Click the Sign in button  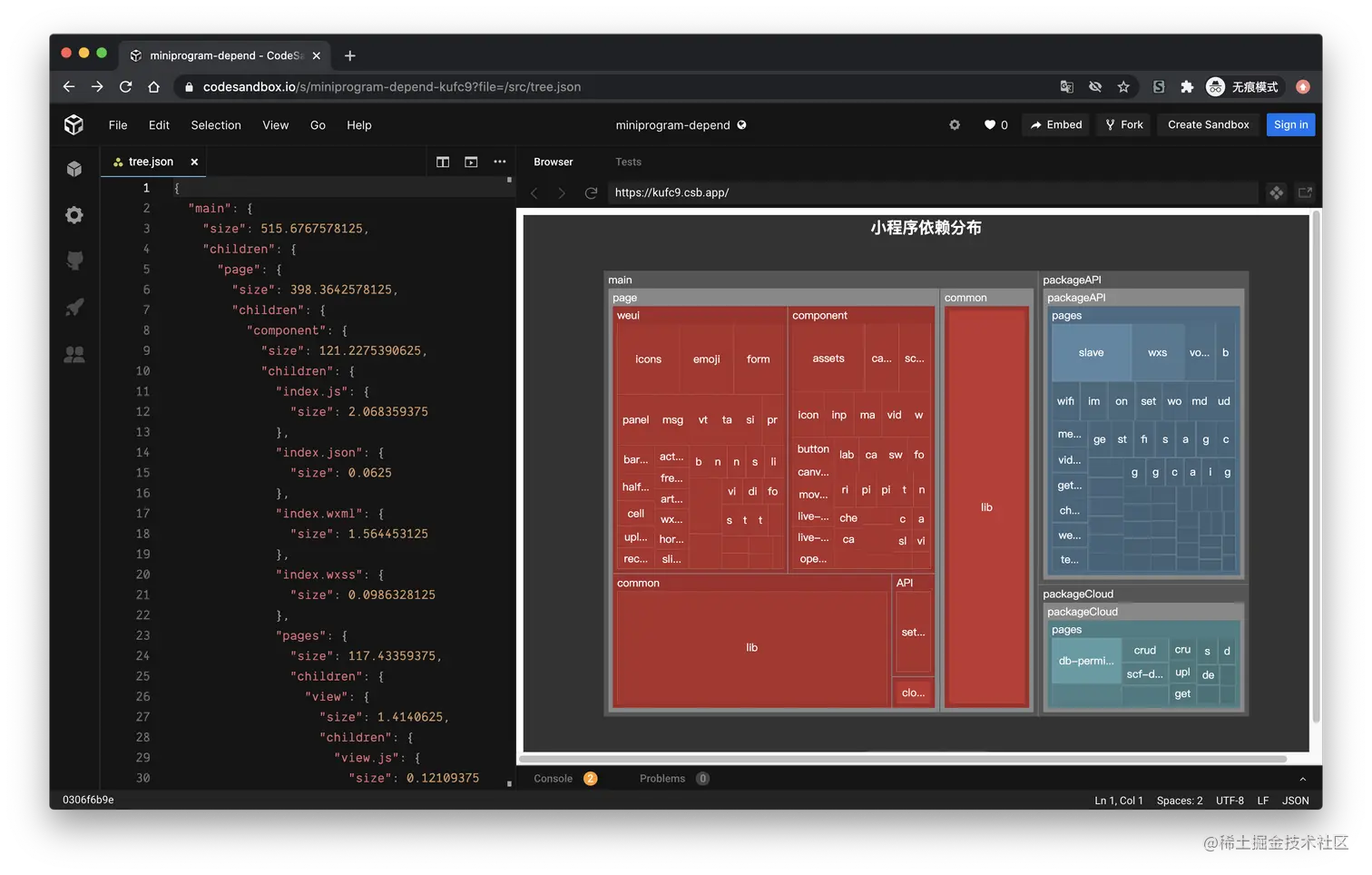[x=1290, y=124]
